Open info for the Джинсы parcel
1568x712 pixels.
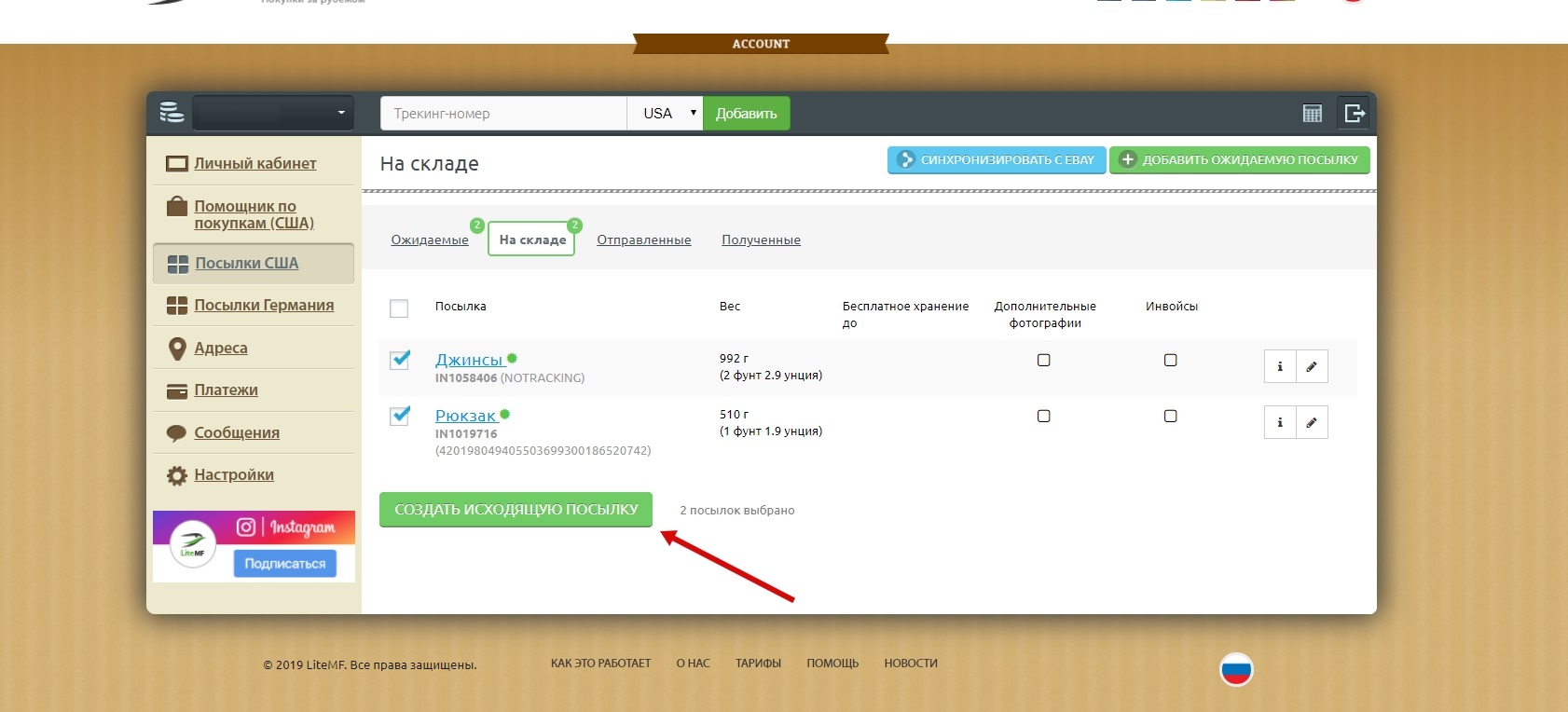tap(1280, 366)
